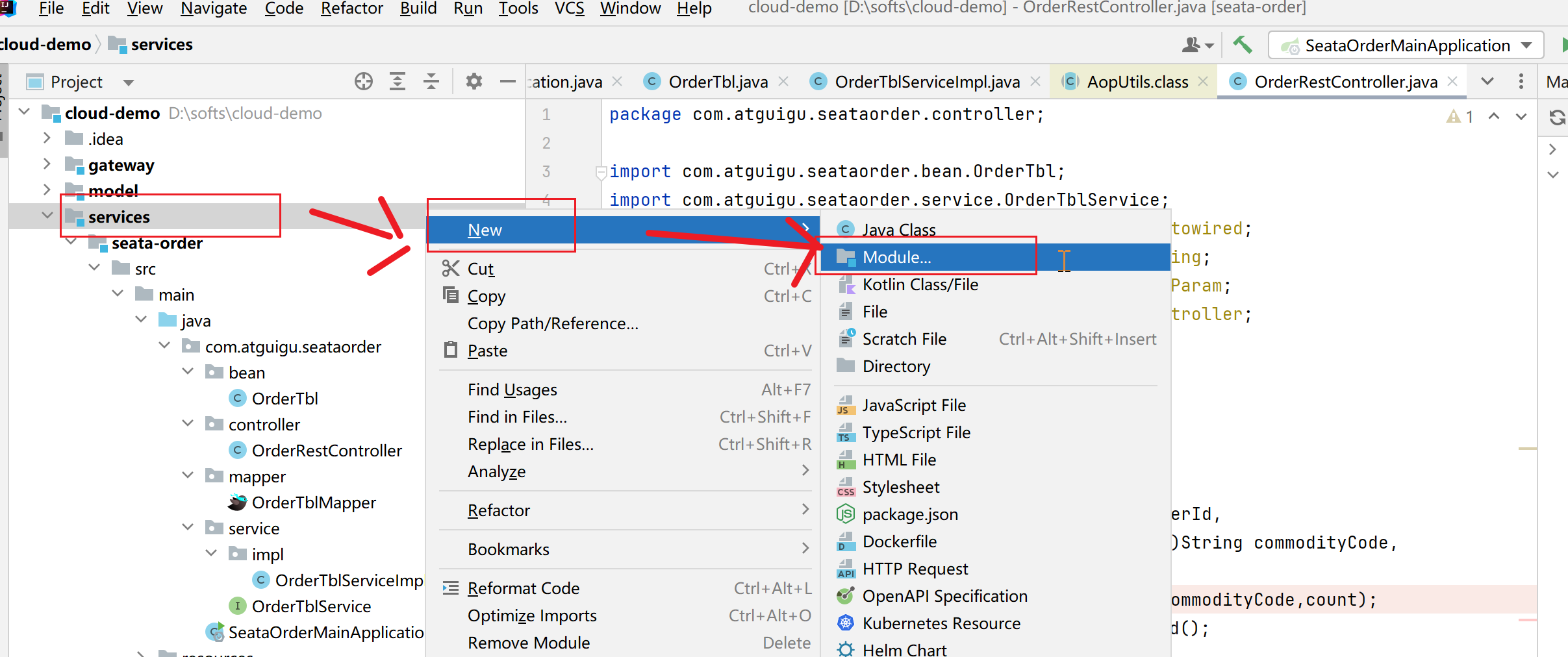
Task: Collapse the services module node
Action: (47, 216)
